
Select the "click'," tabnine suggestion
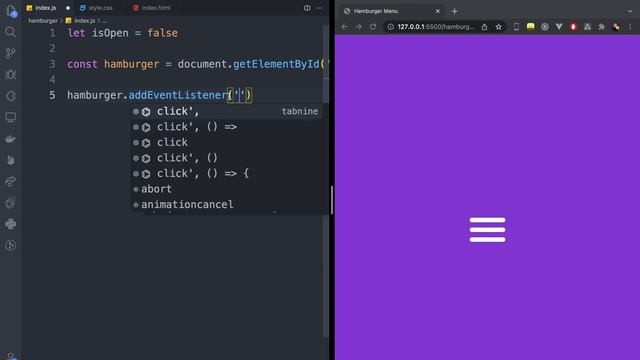[227, 111]
